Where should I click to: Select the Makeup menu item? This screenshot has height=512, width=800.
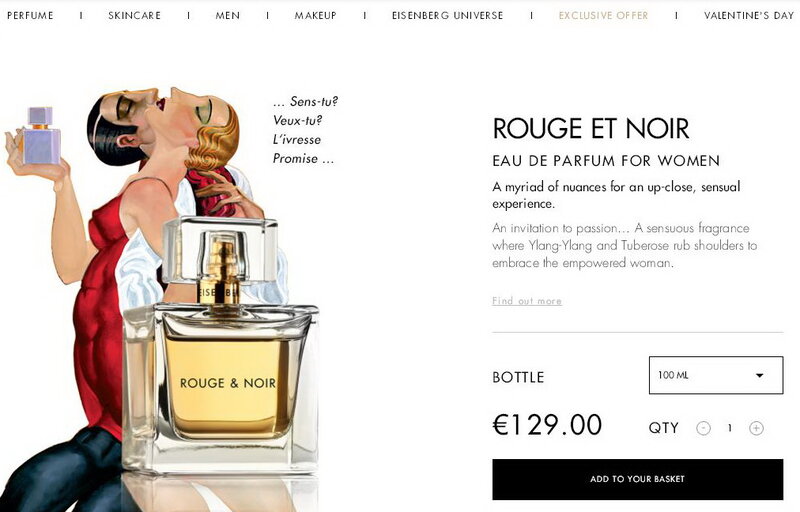pyautogui.click(x=315, y=15)
